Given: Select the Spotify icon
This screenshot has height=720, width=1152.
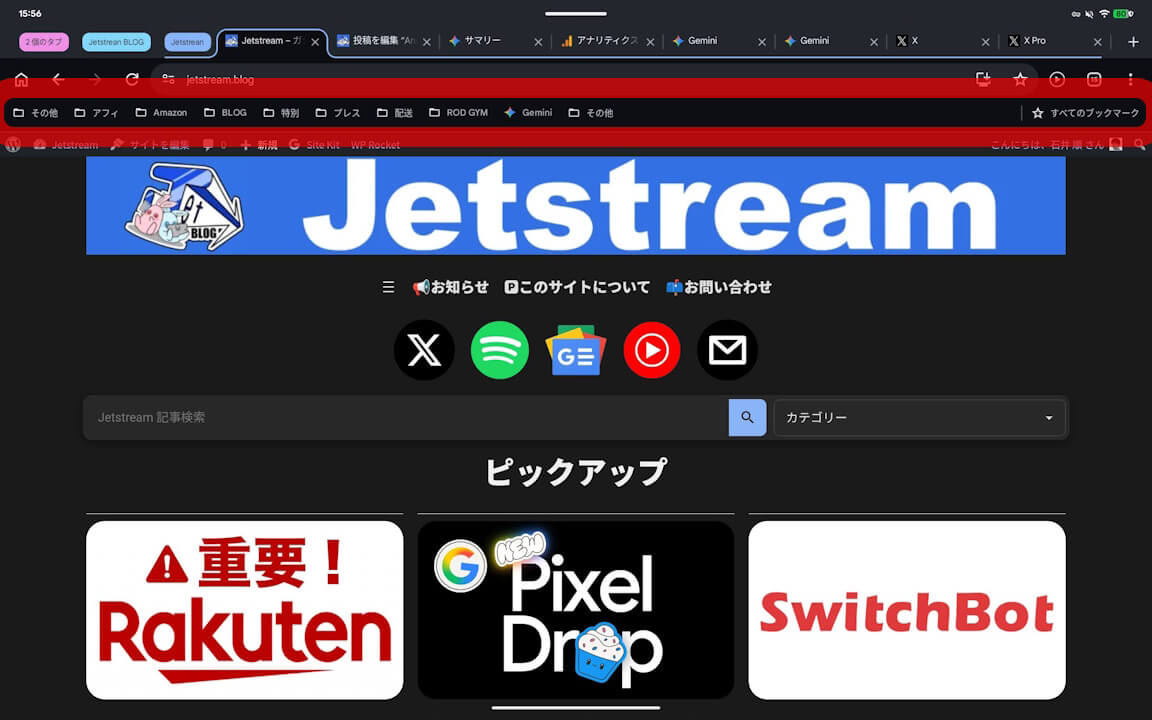Looking at the screenshot, I should pyautogui.click(x=500, y=350).
